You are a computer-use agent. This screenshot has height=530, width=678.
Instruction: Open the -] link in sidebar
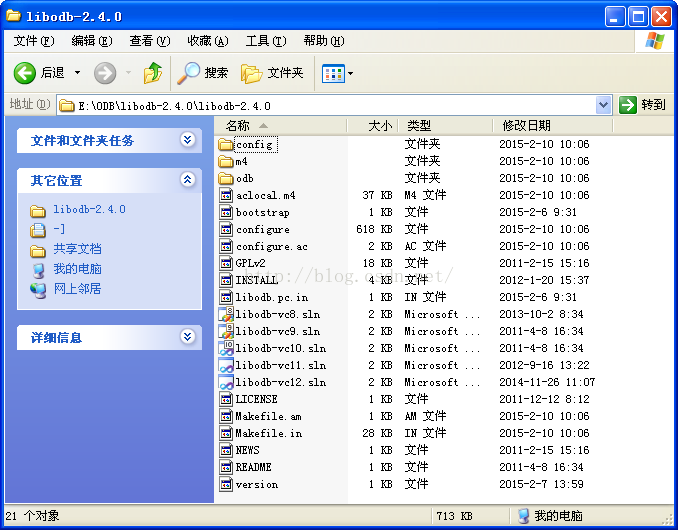click(59, 229)
